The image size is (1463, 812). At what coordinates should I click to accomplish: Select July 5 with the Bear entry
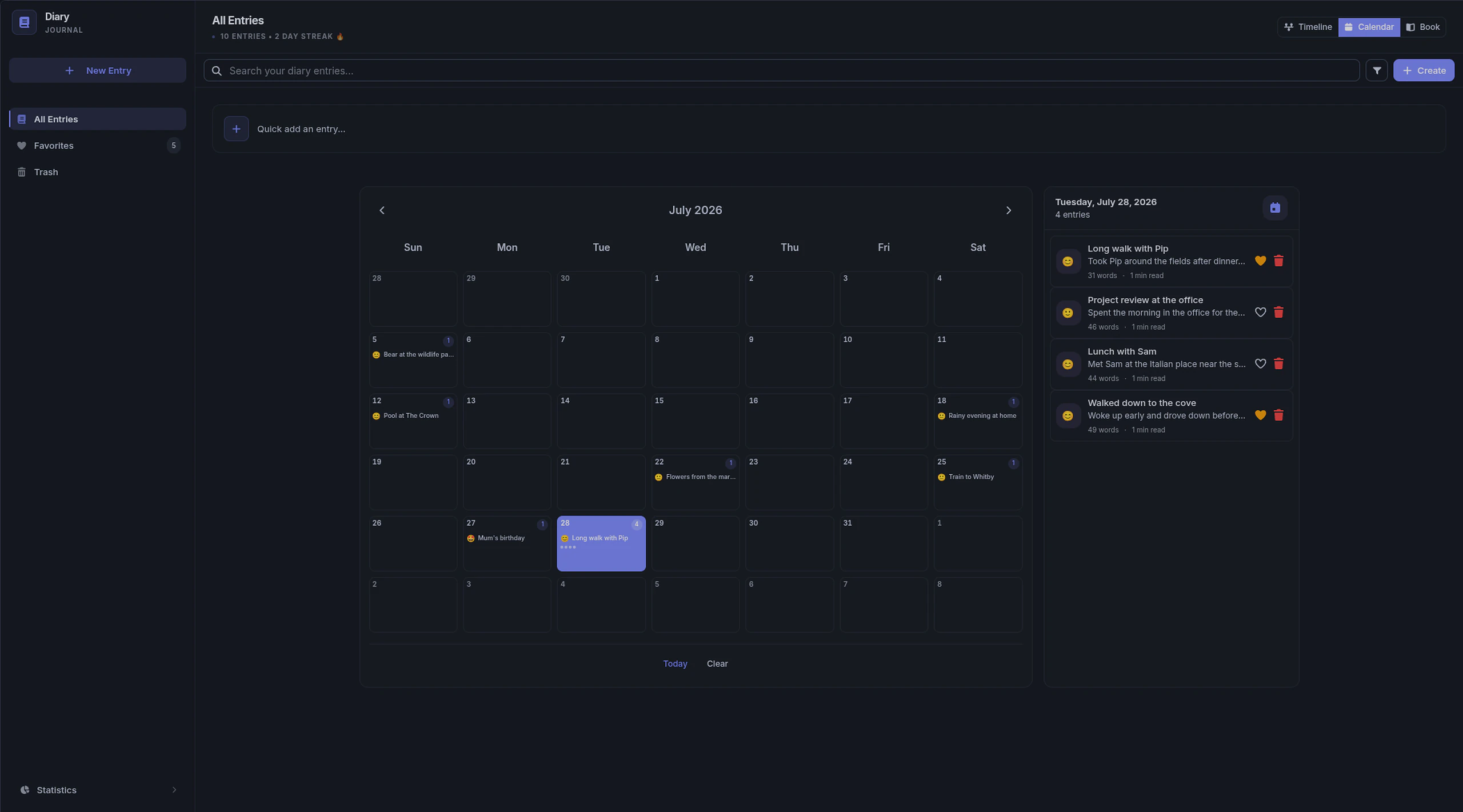(x=413, y=360)
